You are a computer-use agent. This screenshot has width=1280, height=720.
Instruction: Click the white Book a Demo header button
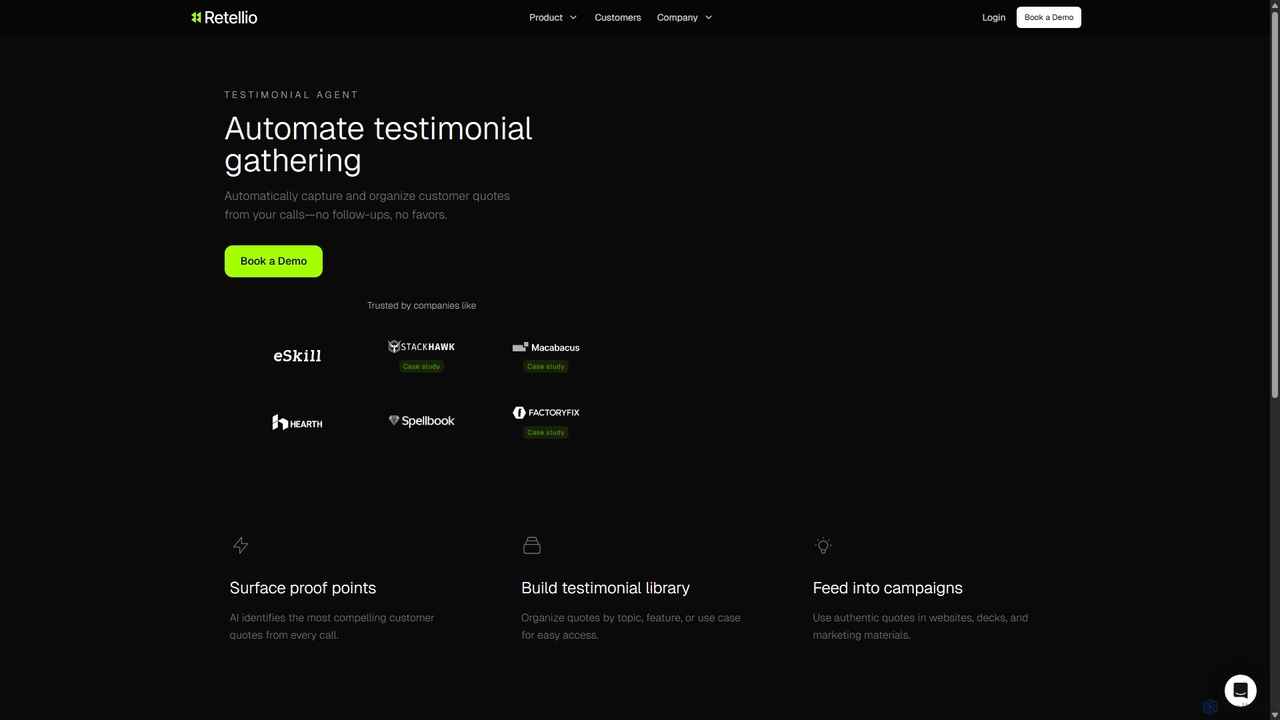1048,17
